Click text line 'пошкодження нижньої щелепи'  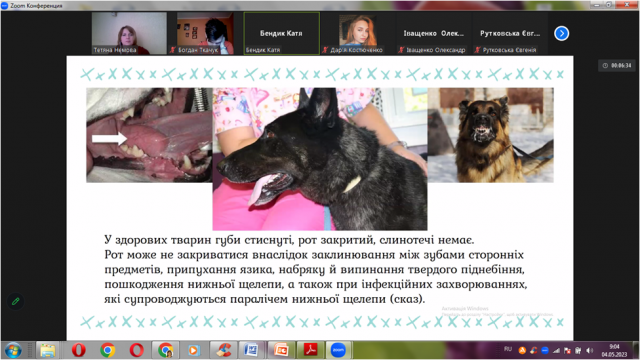click(316, 284)
